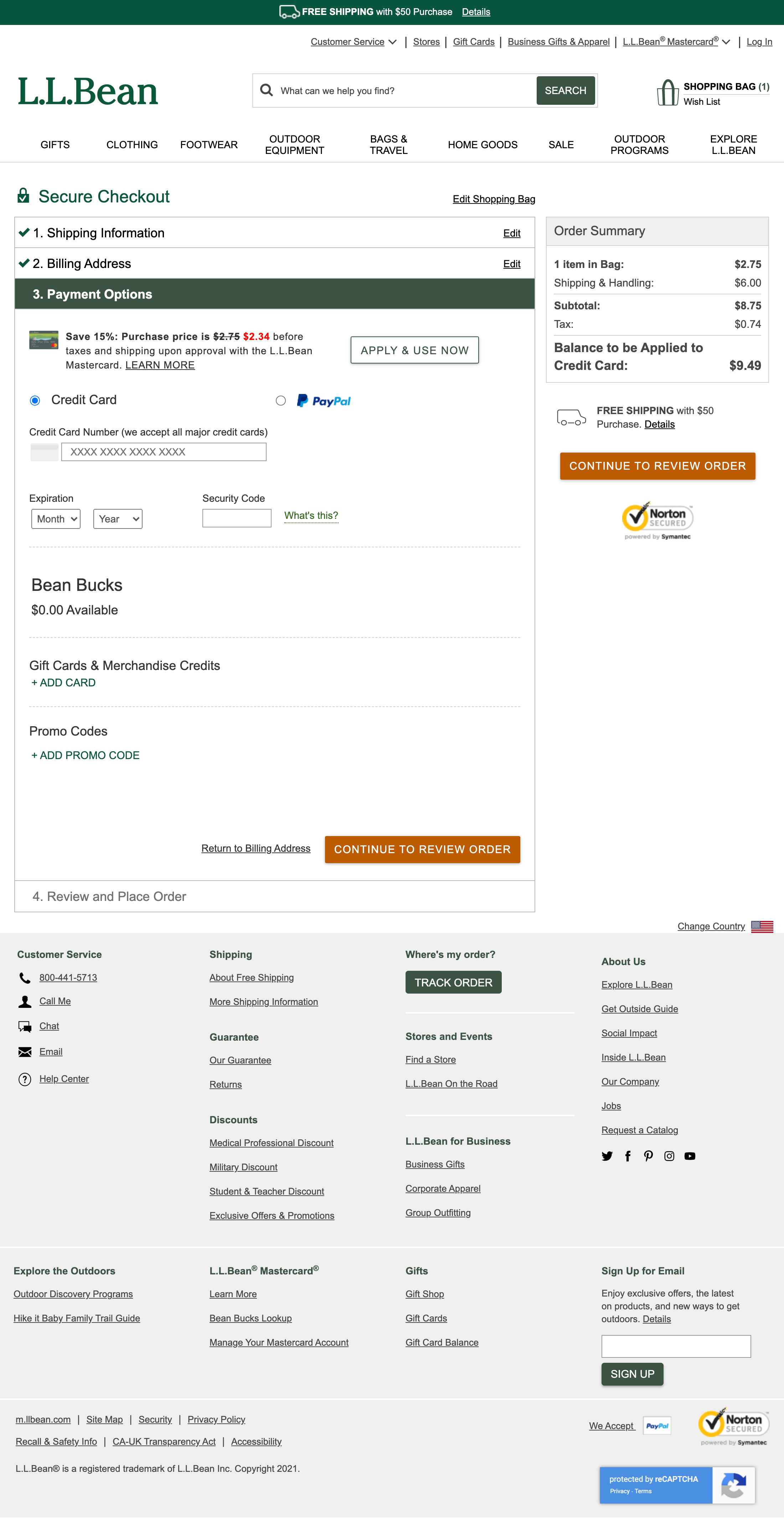Open YouTube icon in footer
Screen dimensions: 784x1531
pyautogui.click(x=690, y=1156)
